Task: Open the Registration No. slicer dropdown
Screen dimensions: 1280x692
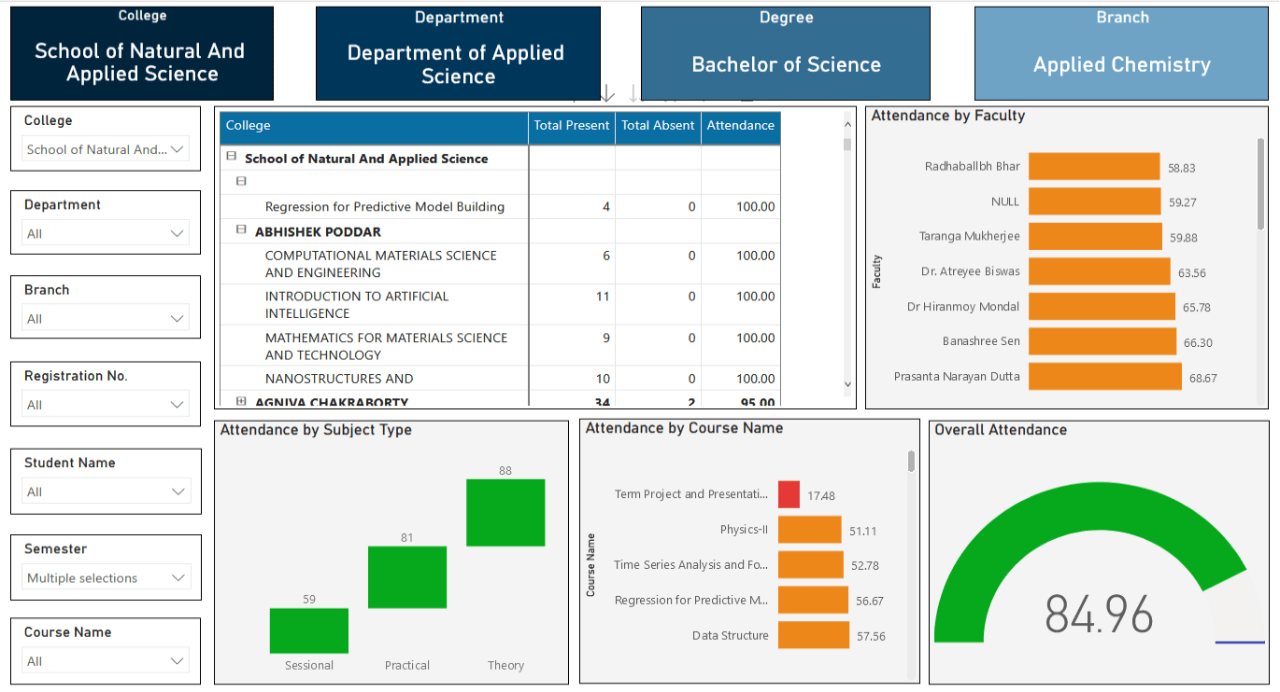Action: pos(178,404)
